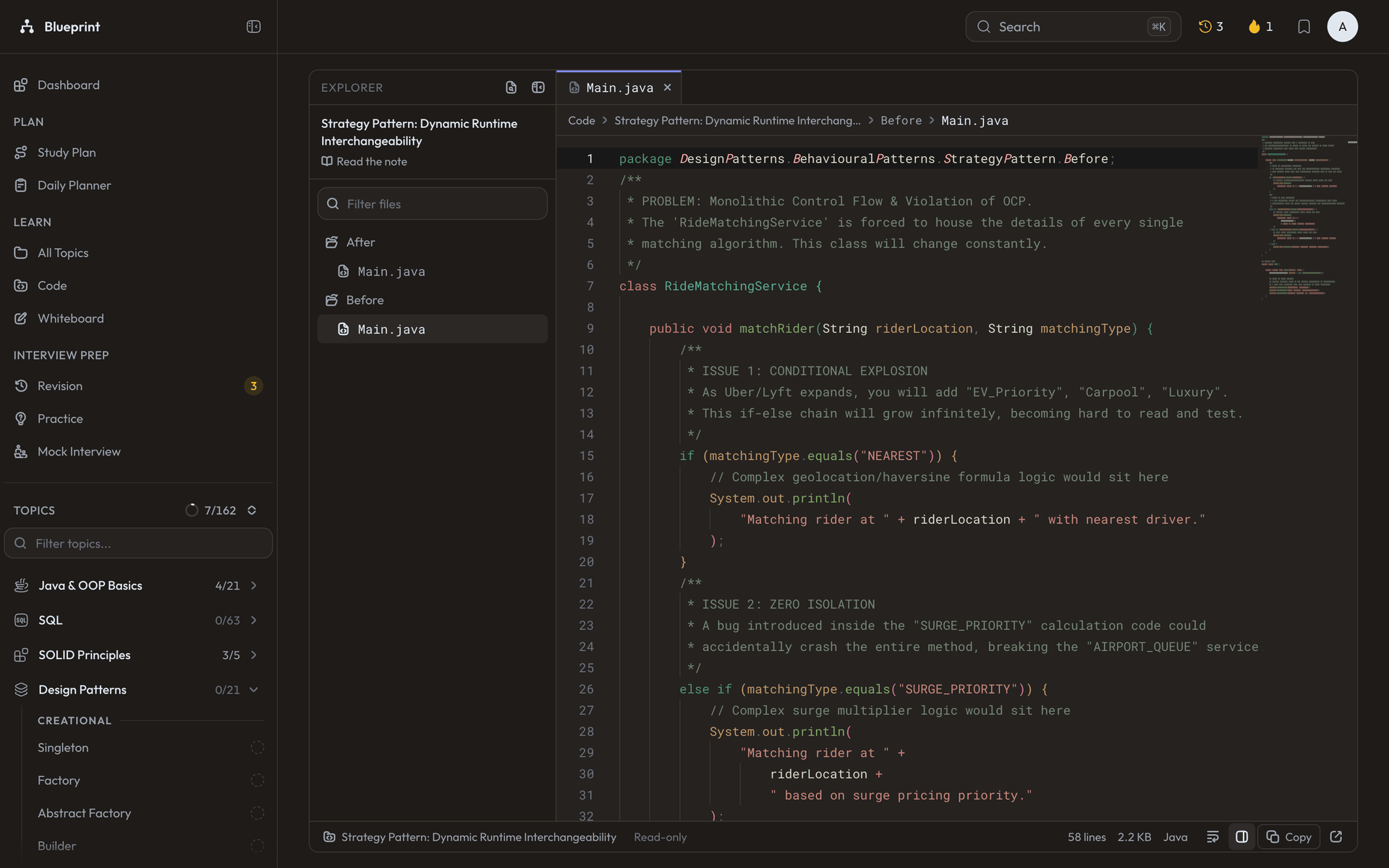Click Read the note link

pos(365,161)
